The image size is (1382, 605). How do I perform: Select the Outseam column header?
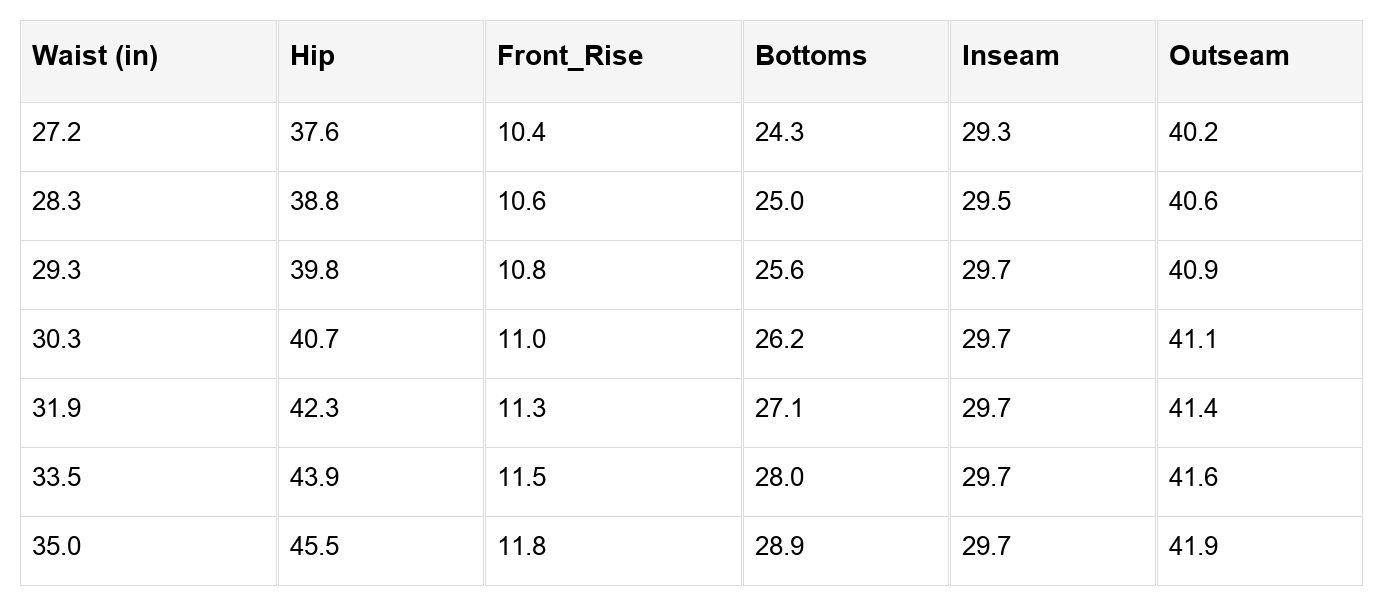tap(1229, 56)
